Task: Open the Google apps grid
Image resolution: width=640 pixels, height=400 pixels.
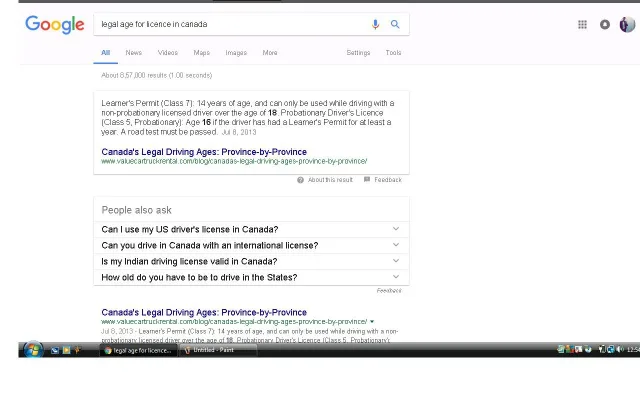Action: coord(582,24)
